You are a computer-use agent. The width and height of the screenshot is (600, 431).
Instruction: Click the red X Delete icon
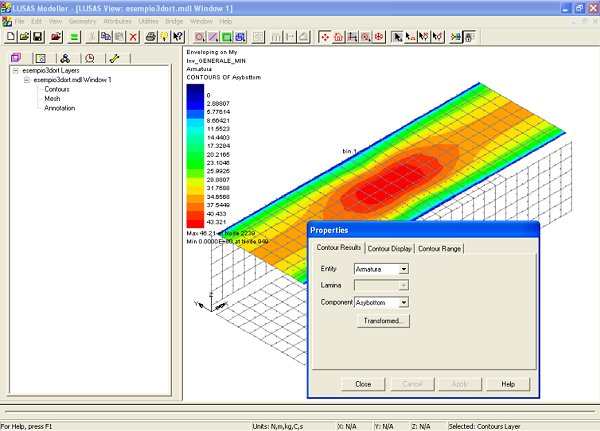pos(132,37)
